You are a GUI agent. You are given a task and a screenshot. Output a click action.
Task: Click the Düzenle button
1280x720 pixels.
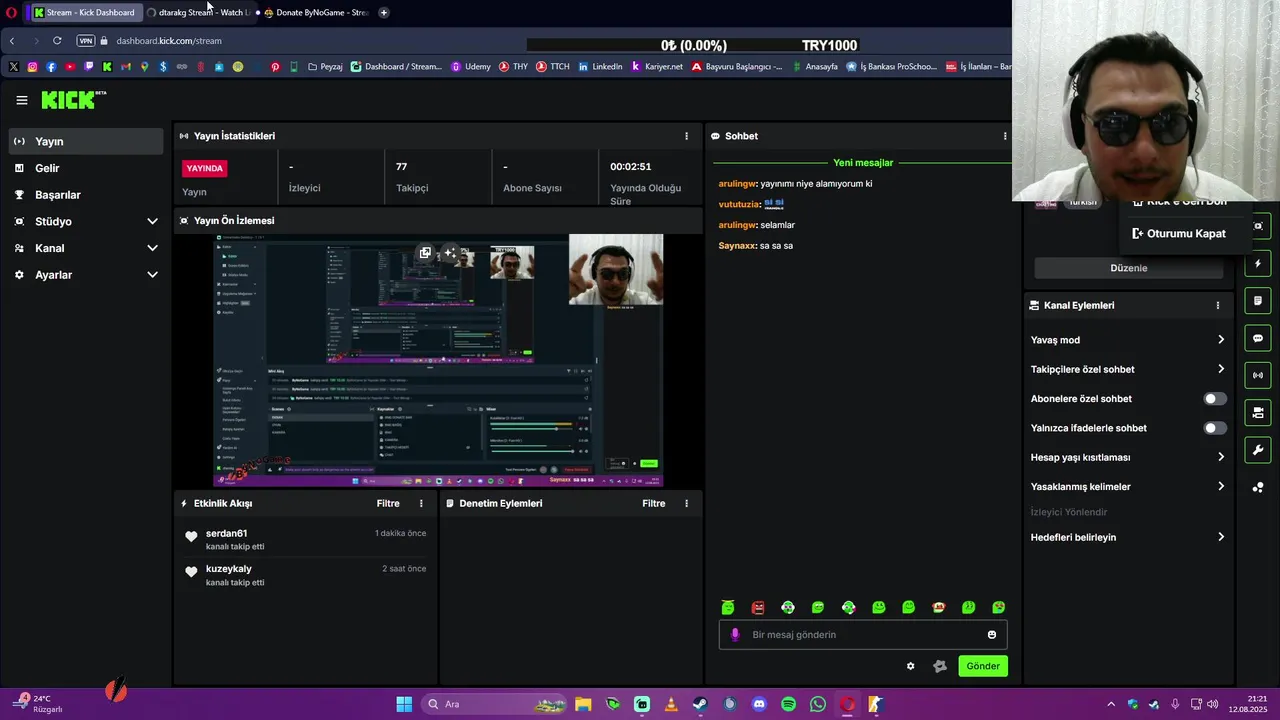[x=1129, y=268]
